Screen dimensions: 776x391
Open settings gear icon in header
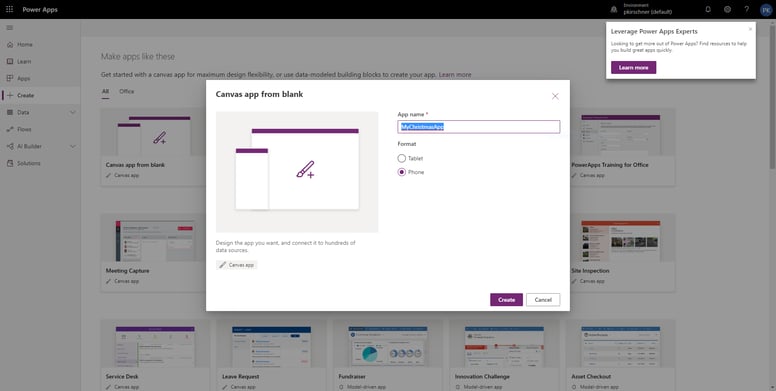[728, 9]
